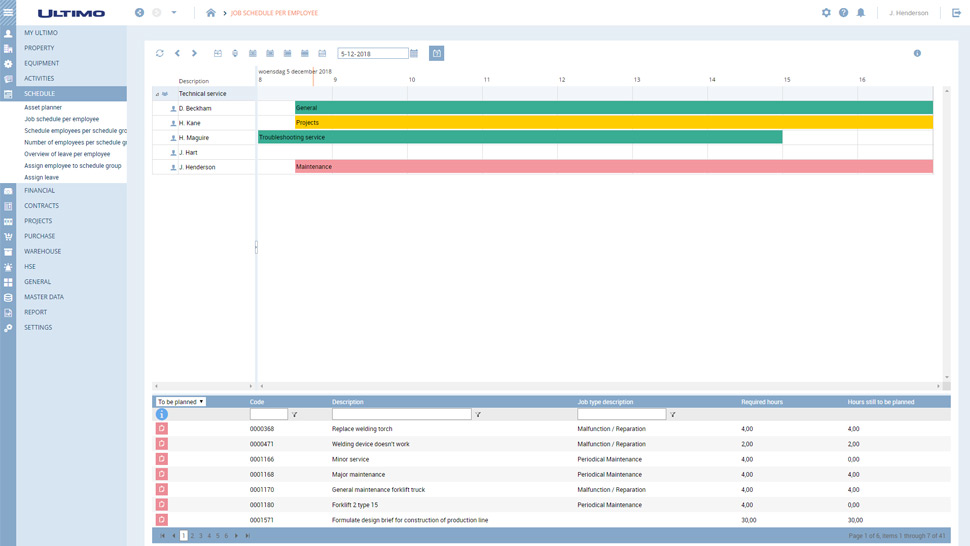
Task: Open the 'Overview of leave per employee' link
Action: click(x=67, y=154)
